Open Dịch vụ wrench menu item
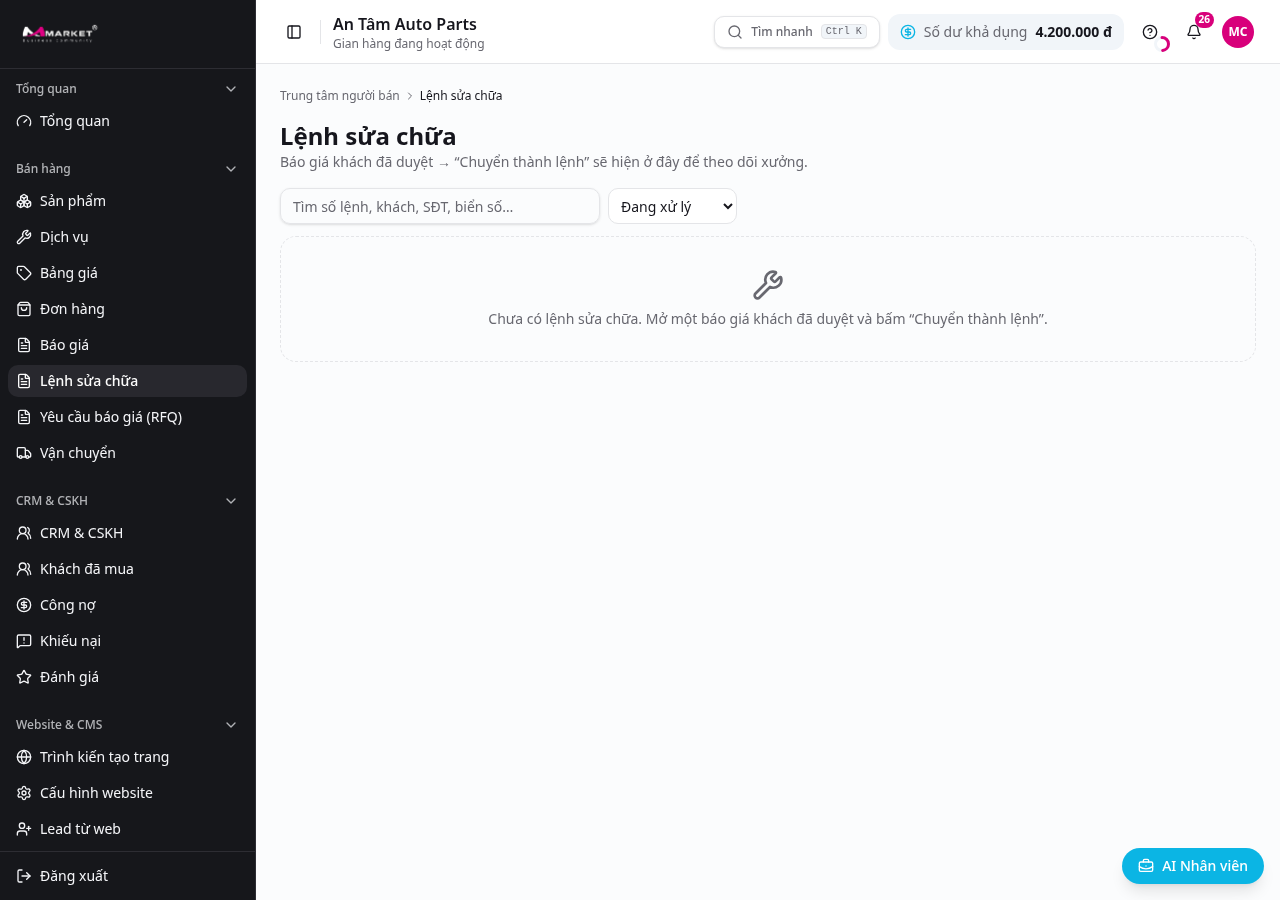The width and height of the screenshot is (1280, 900). click(x=127, y=237)
